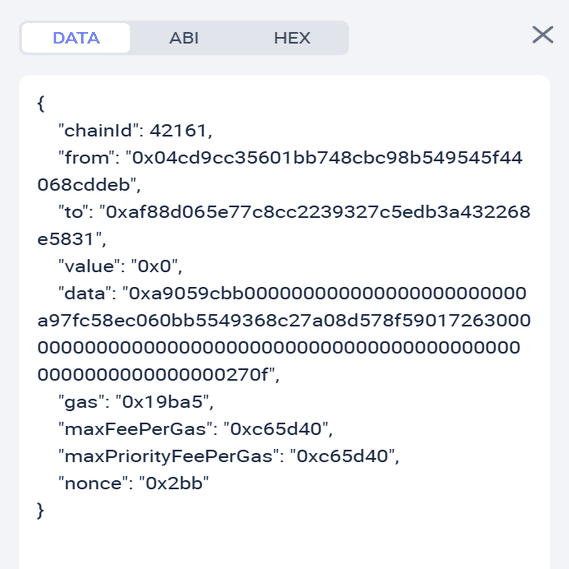Click the from address starting 0x04cd9cc

coord(324,158)
